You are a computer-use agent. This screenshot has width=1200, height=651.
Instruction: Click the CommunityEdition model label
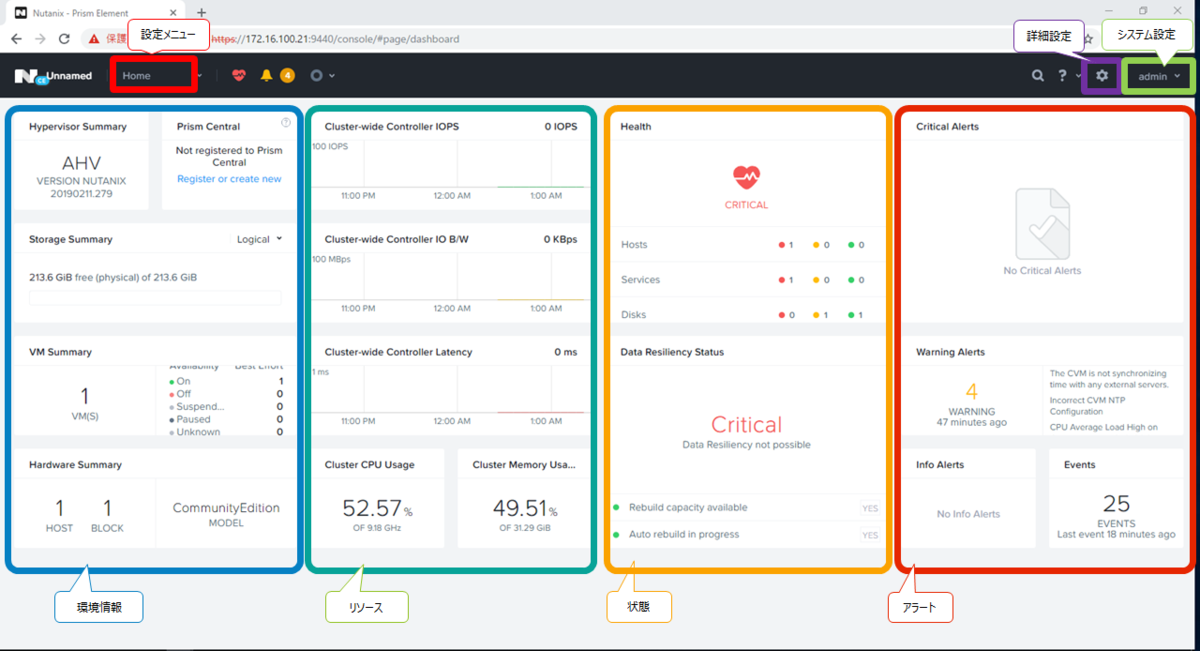226,508
